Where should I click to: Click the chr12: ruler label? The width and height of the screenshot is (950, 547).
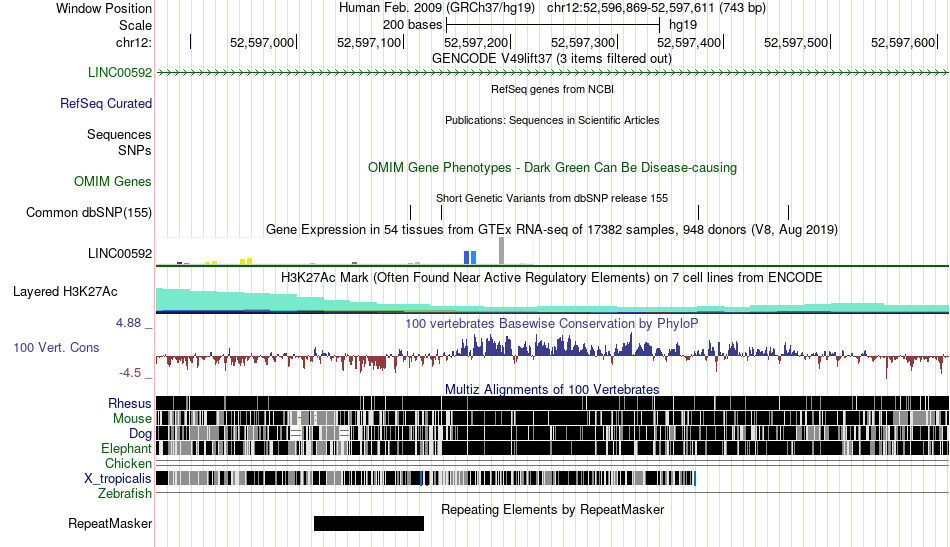pos(134,42)
